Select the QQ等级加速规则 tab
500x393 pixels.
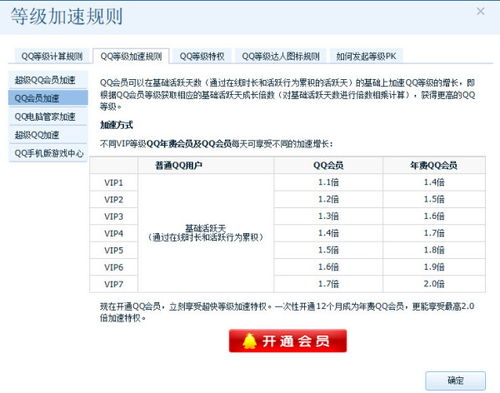pos(131,56)
